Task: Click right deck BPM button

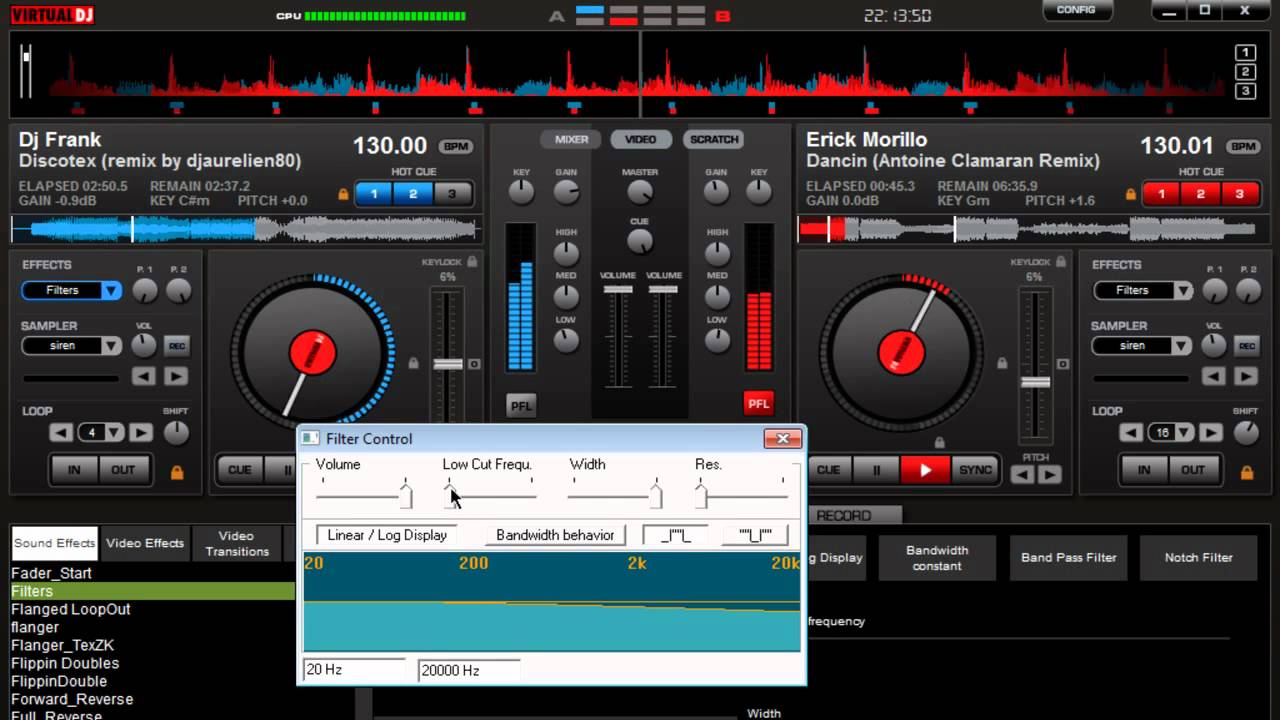Action: pos(1244,146)
